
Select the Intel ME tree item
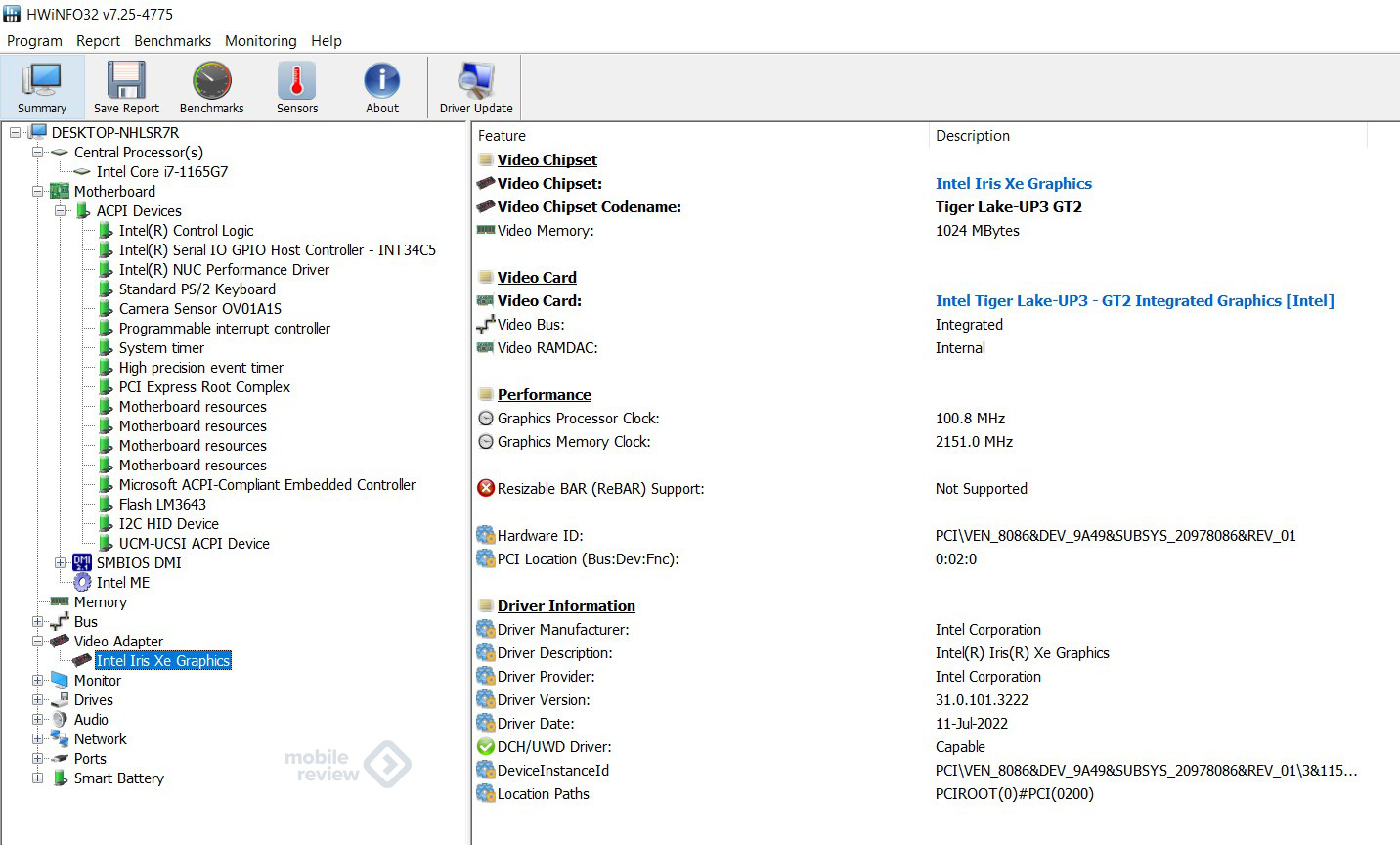click(x=122, y=582)
